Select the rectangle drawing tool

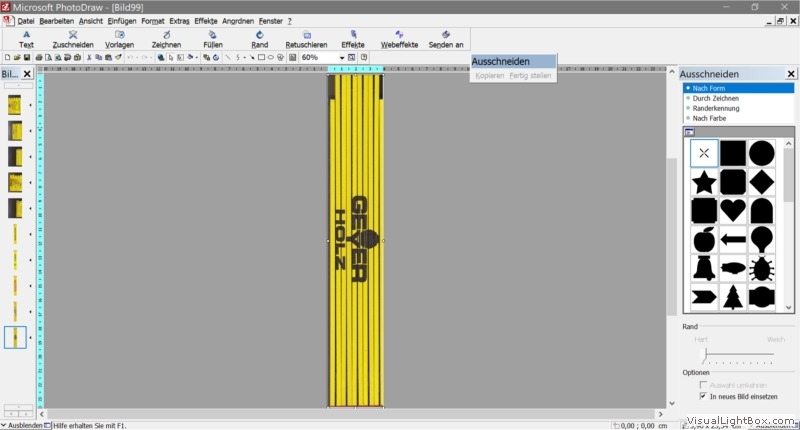point(261,58)
